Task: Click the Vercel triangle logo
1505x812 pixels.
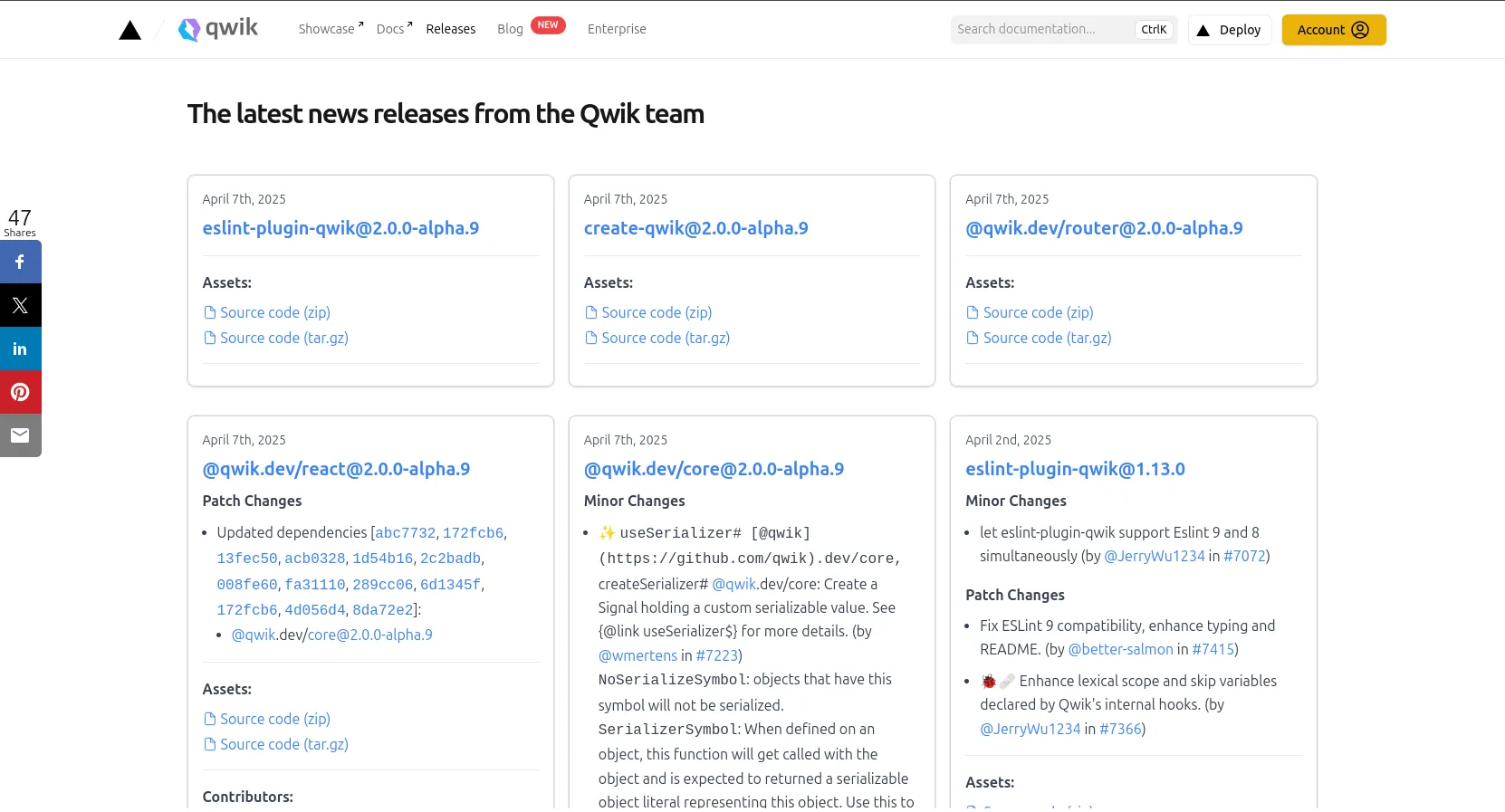Action: (130, 30)
